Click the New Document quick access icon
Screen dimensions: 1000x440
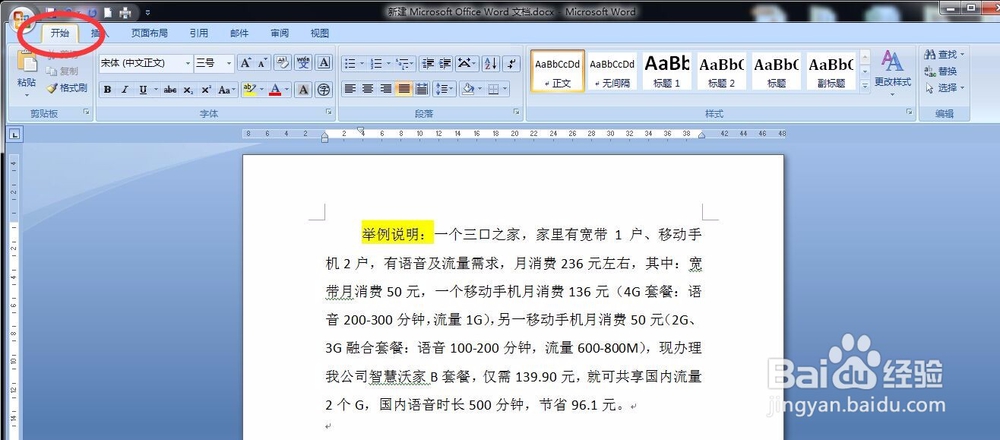coord(108,12)
